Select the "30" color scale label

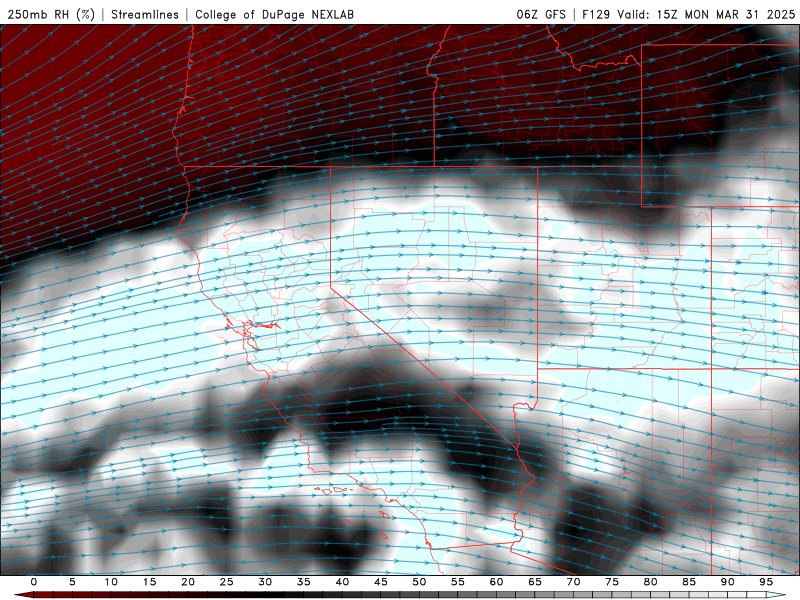tap(265, 582)
